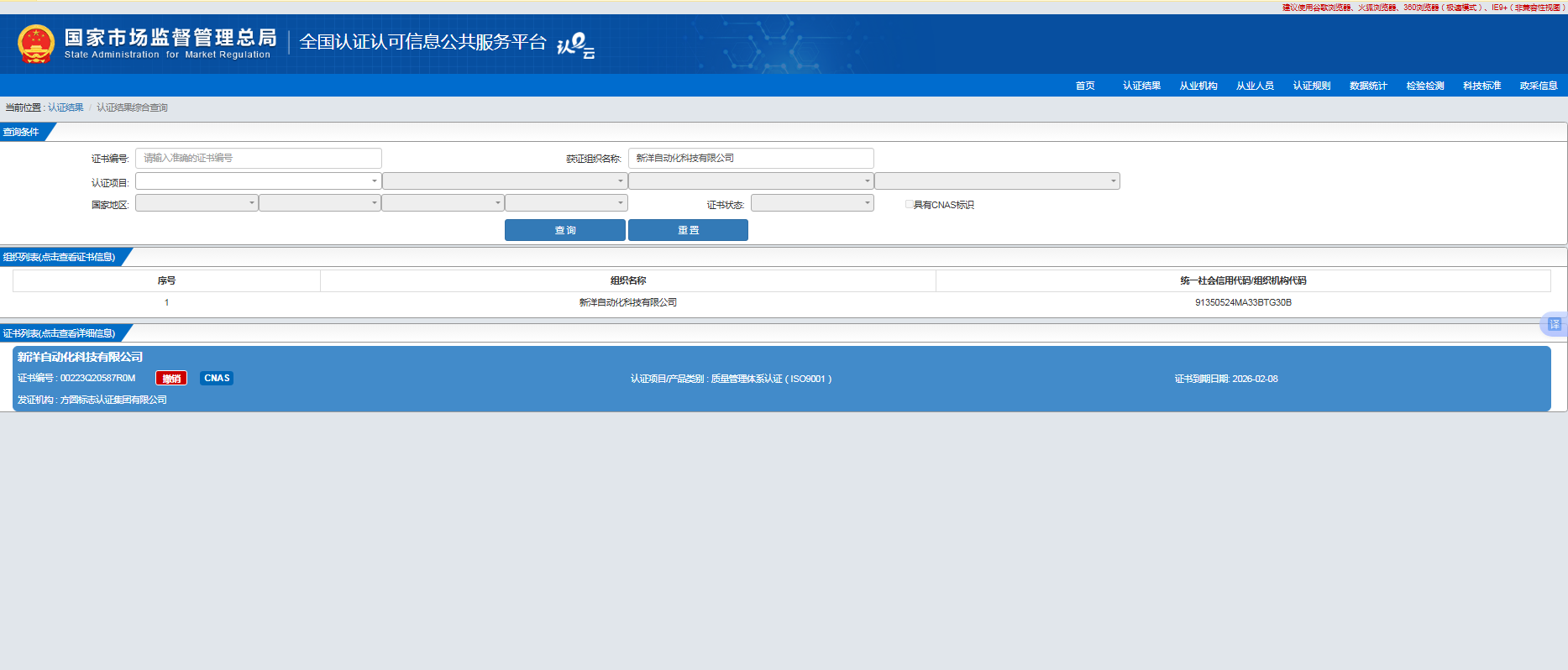The image size is (1568, 670).
Task: Open the 认证规则 menu item
Action: click(x=1312, y=86)
